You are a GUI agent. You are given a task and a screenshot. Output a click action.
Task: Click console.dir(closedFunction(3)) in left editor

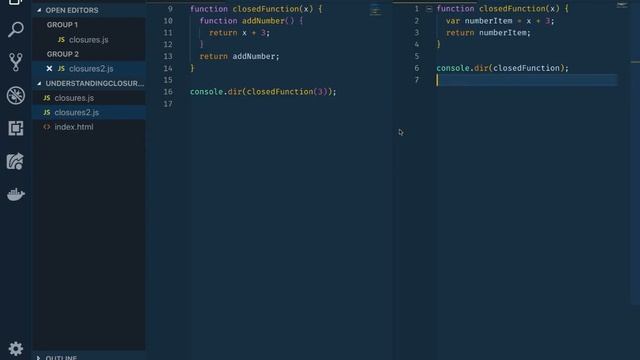pos(263,92)
